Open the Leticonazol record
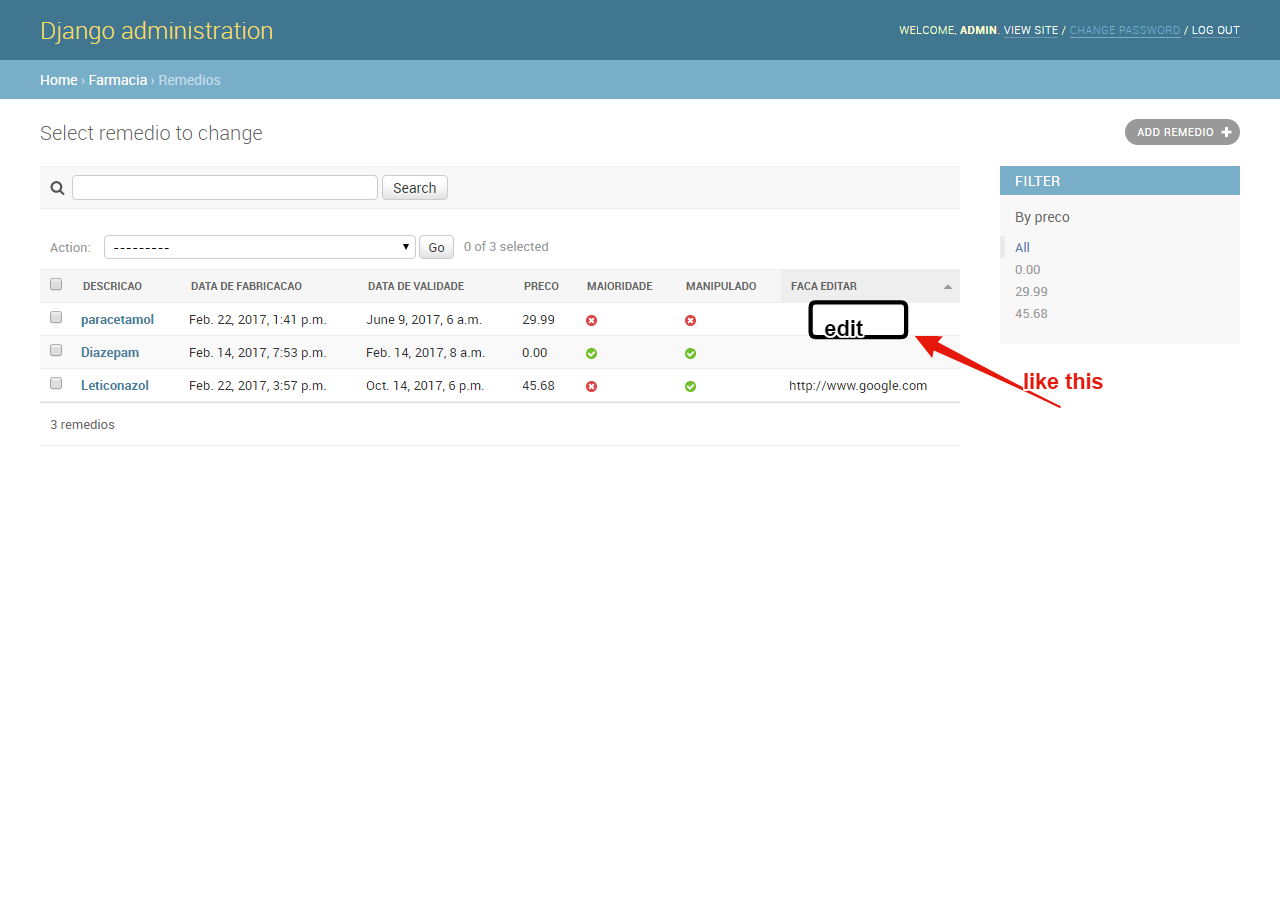This screenshot has width=1280, height=918. tap(115, 386)
